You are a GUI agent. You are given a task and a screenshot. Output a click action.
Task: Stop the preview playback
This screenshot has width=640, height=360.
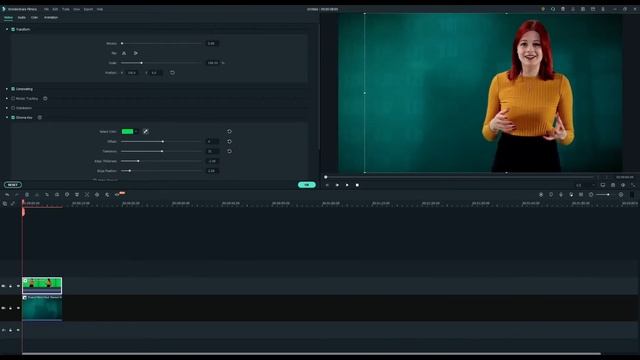(357, 185)
